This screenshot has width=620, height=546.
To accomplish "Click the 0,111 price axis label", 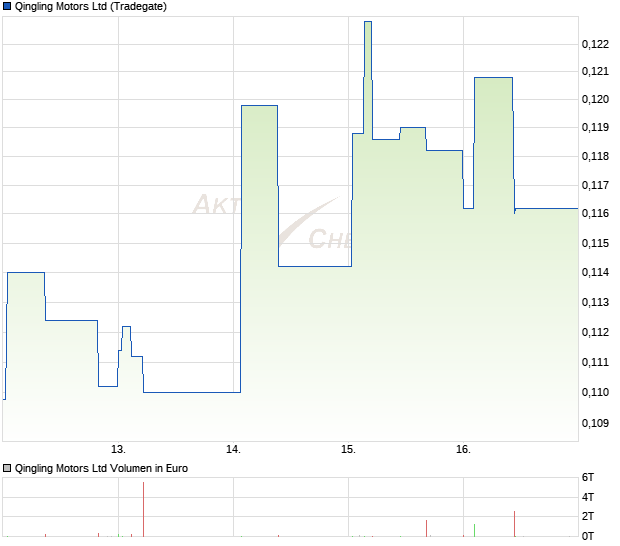I will tap(595, 362).
